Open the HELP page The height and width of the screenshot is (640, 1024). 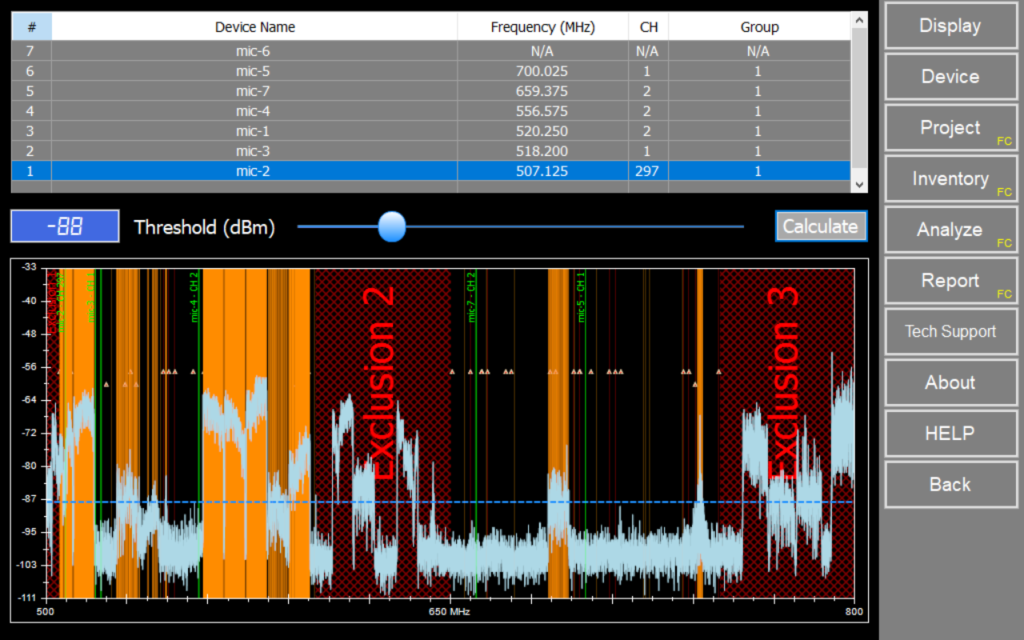949,433
